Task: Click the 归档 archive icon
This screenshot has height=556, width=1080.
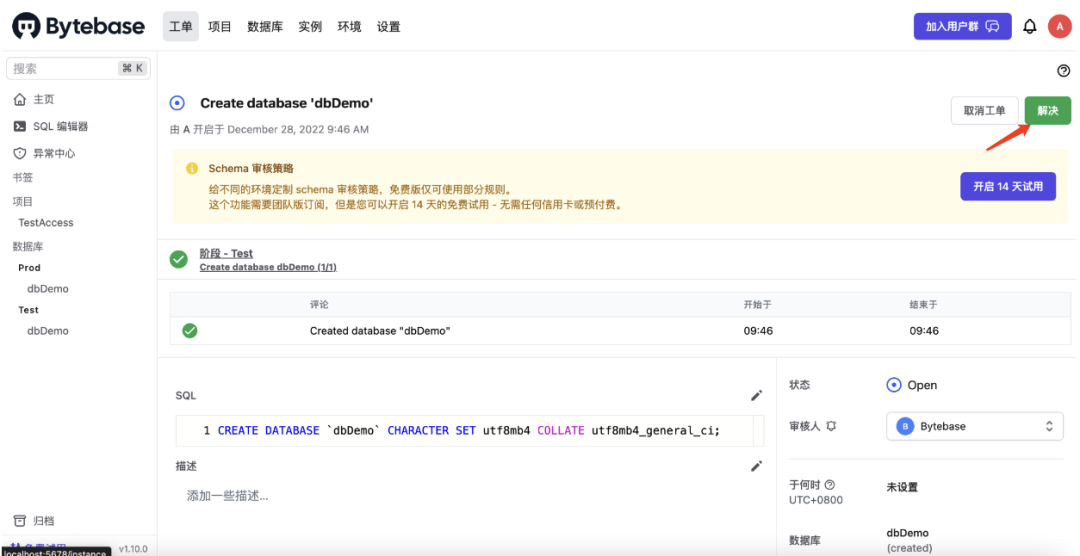Action: (20, 521)
